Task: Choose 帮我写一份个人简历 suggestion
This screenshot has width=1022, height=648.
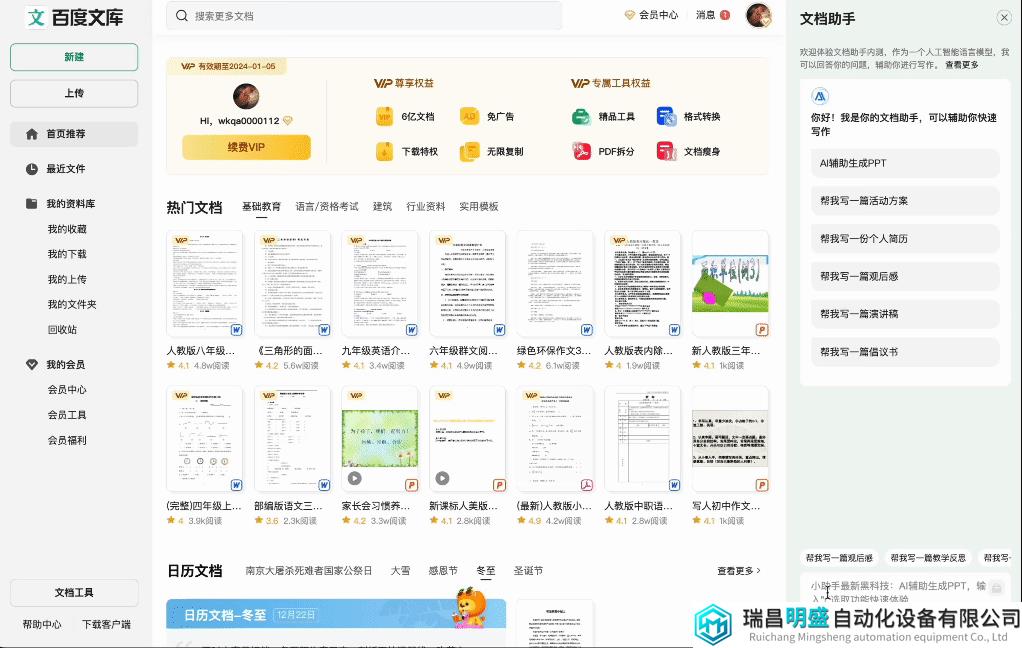Action: pyautogui.click(x=905, y=239)
